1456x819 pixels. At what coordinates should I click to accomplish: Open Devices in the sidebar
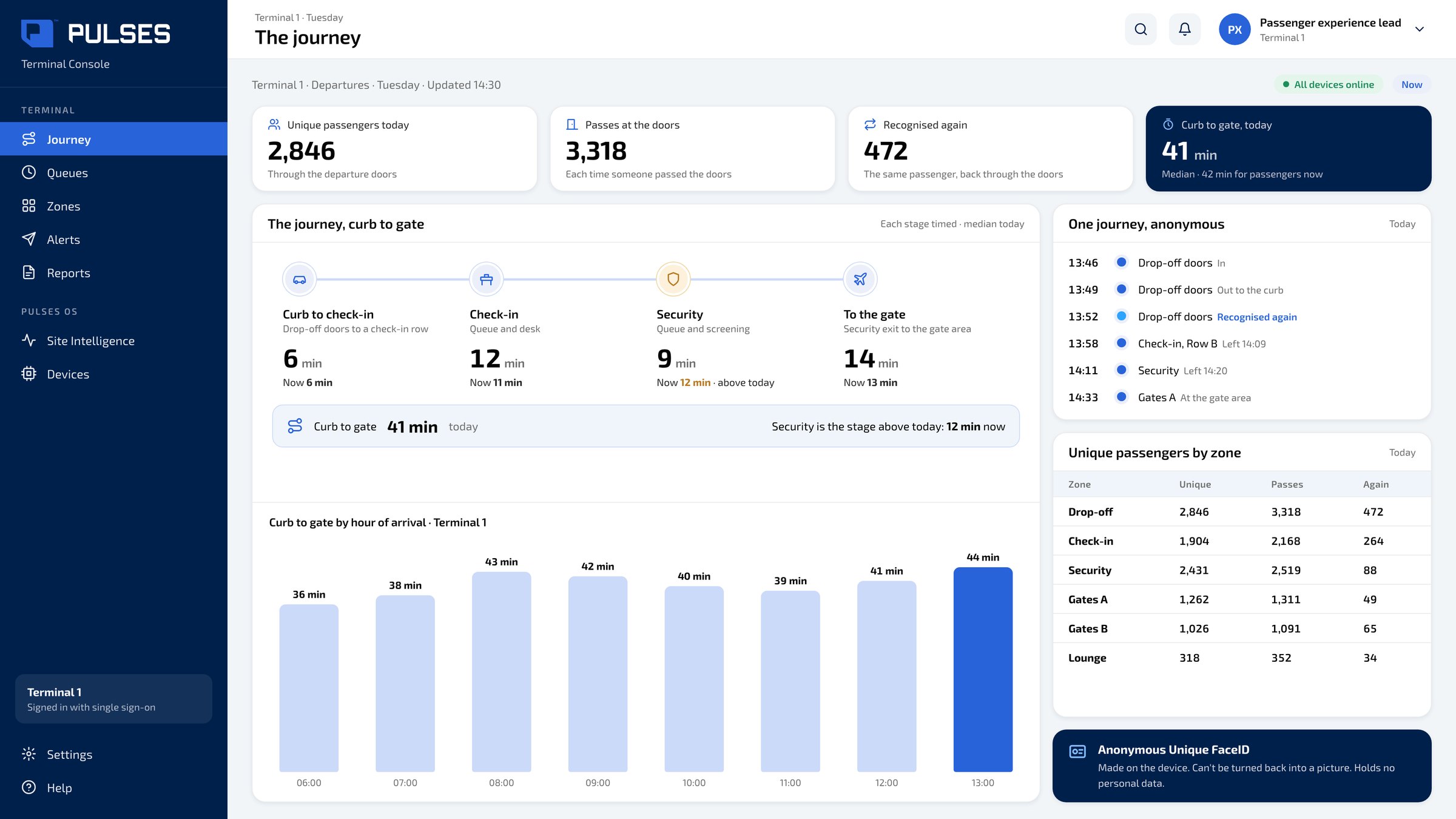pyautogui.click(x=113, y=374)
